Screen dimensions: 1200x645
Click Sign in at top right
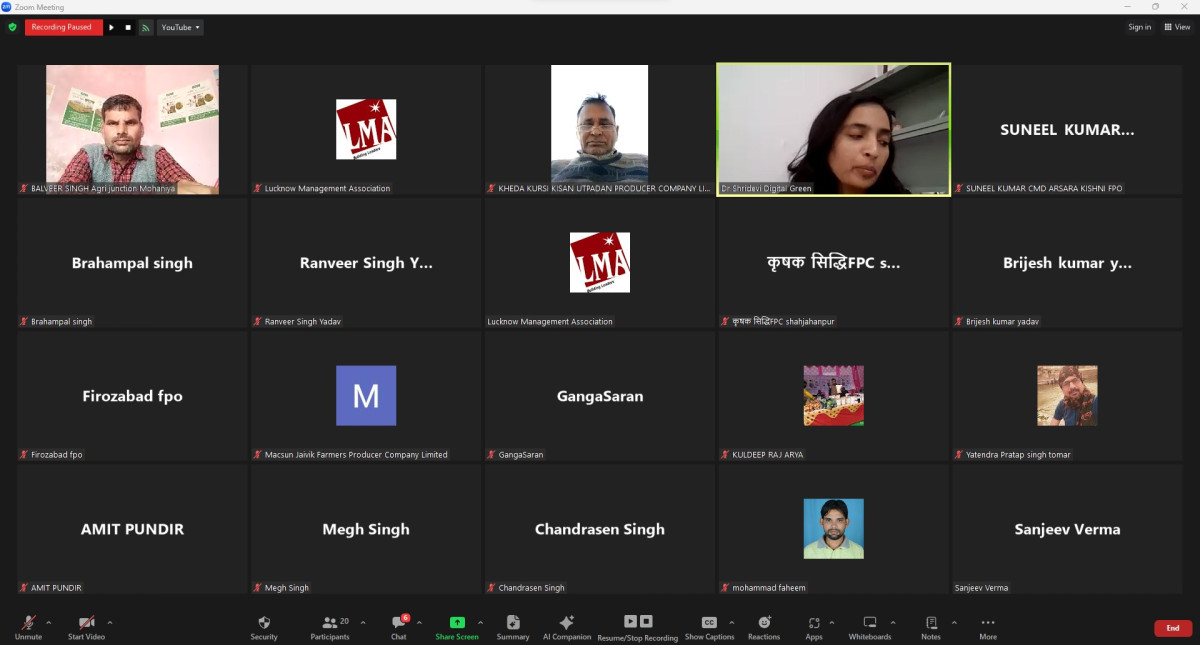click(1140, 27)
